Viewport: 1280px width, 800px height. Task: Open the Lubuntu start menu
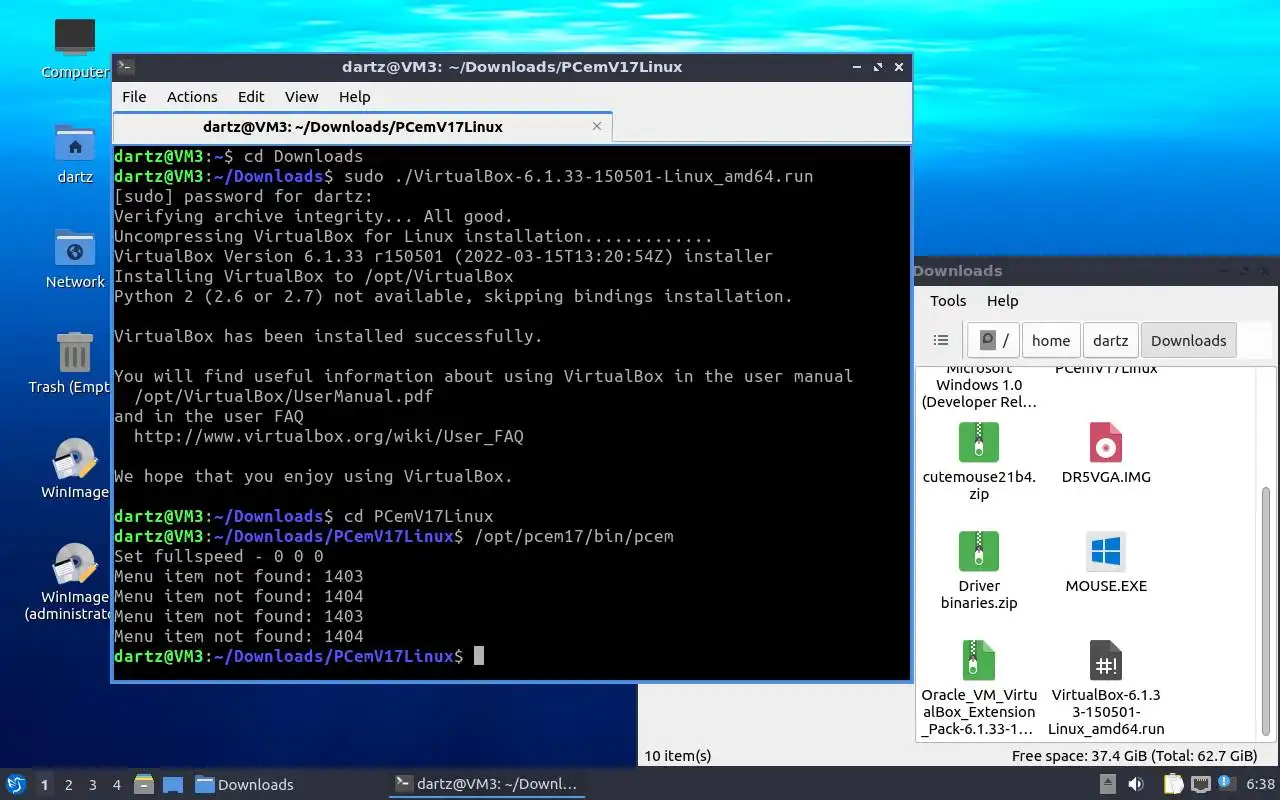click(15, 784)
